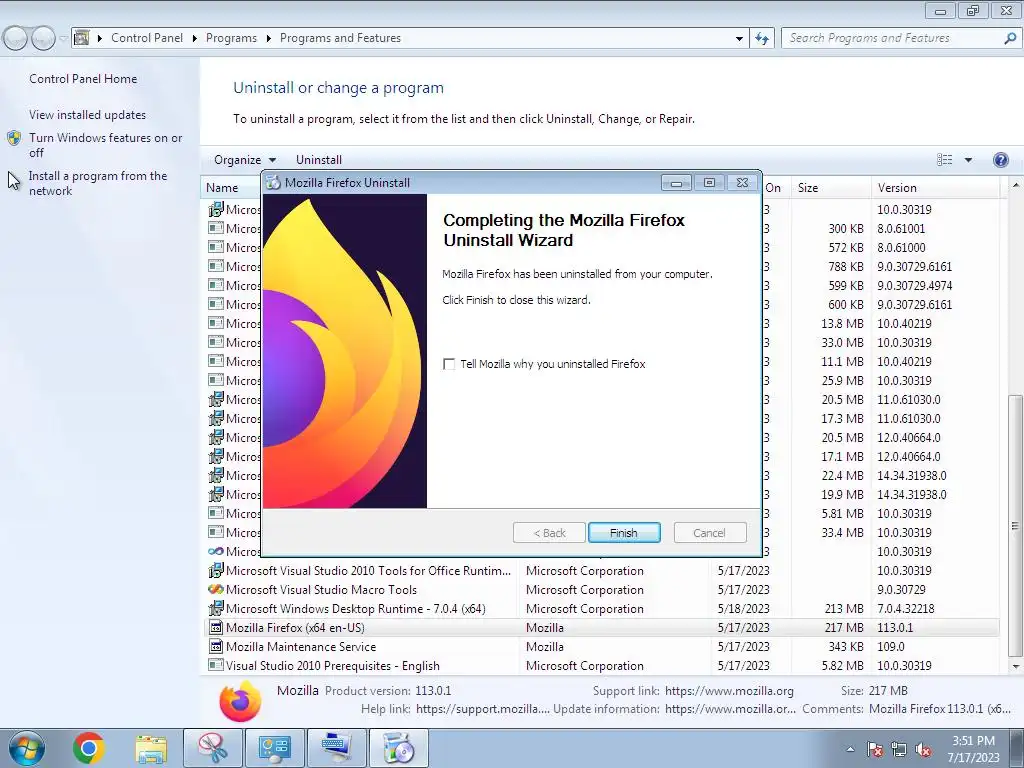This screenshot has height=768, width=1024.
Task: Show hidden tray icons arrow
Action: [x=850, y=749]
